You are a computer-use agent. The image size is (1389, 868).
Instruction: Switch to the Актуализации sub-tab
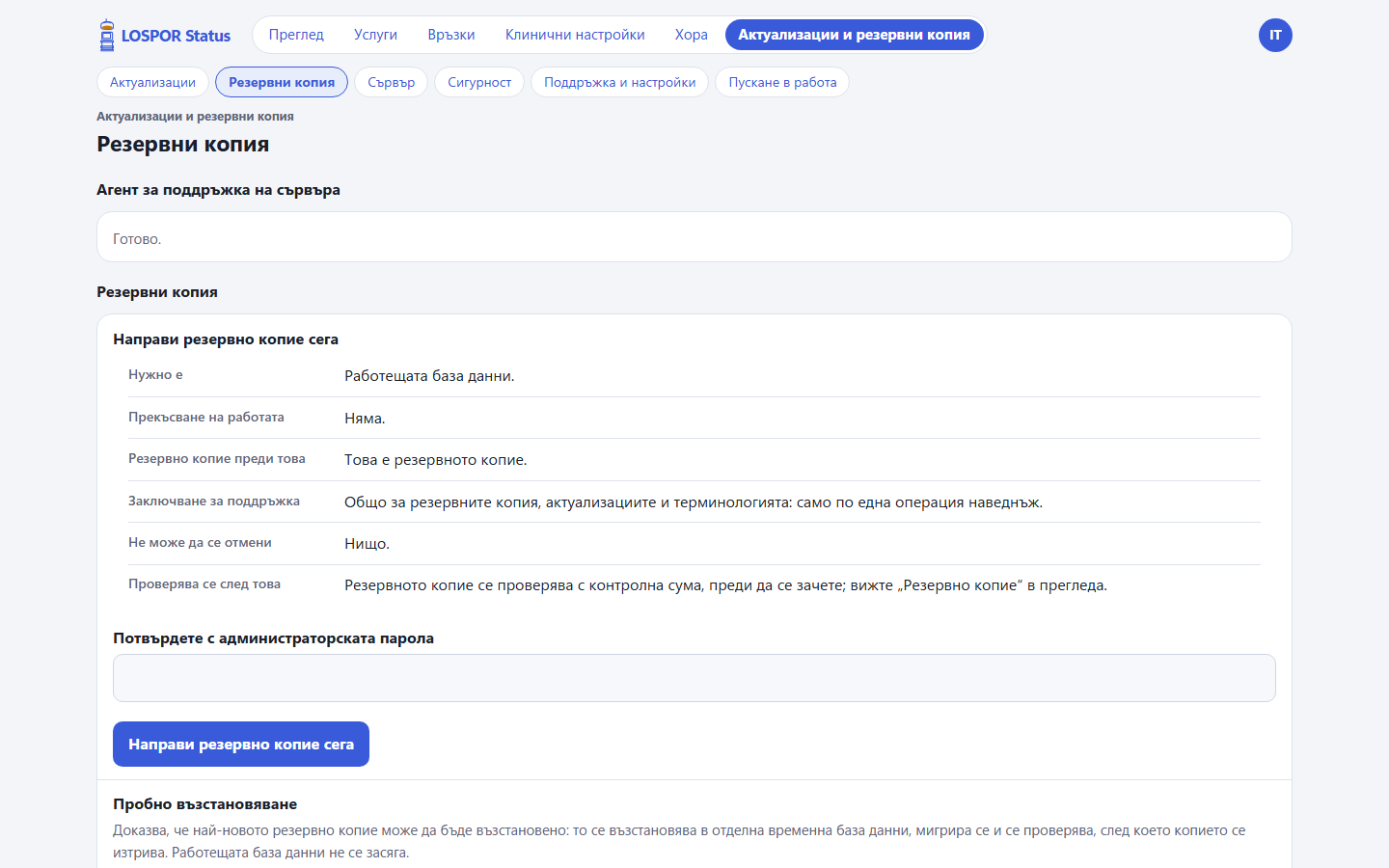point(152,82)
